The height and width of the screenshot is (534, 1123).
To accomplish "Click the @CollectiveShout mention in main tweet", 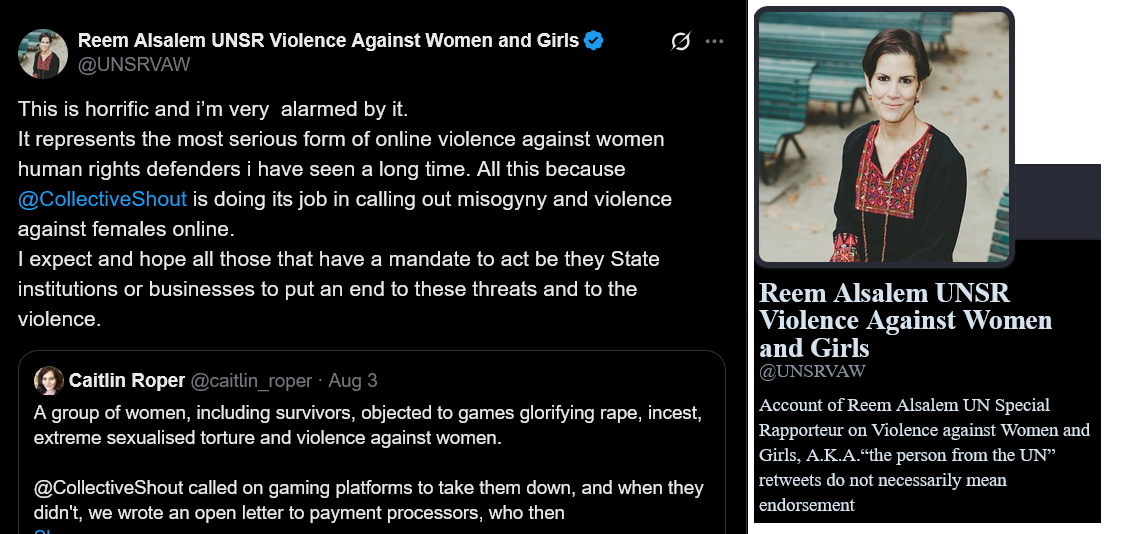I will tap(102, 199).
